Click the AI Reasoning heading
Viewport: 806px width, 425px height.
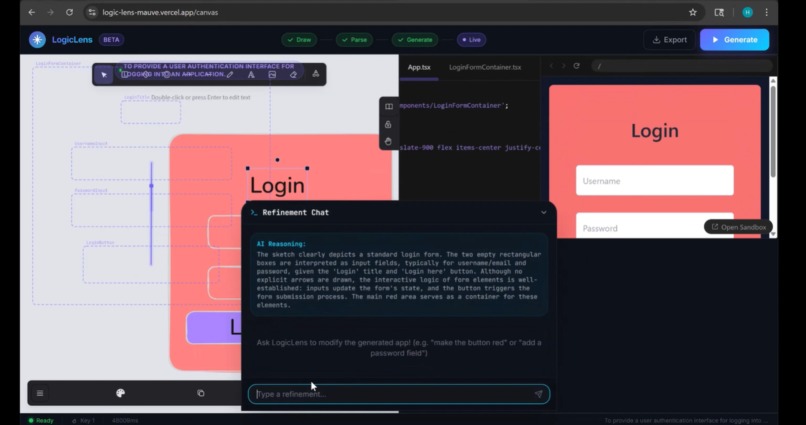pos(281,244)
